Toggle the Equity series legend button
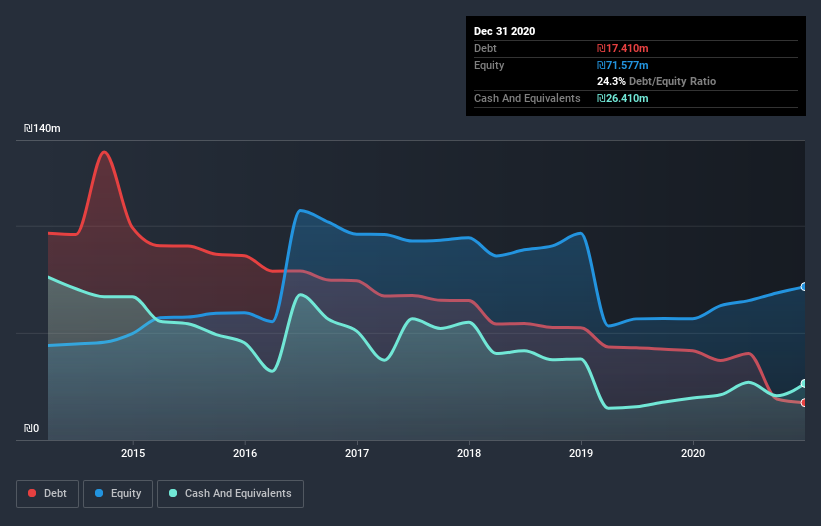This screenshot has height=526, width=821. click(x=118, y=494)
